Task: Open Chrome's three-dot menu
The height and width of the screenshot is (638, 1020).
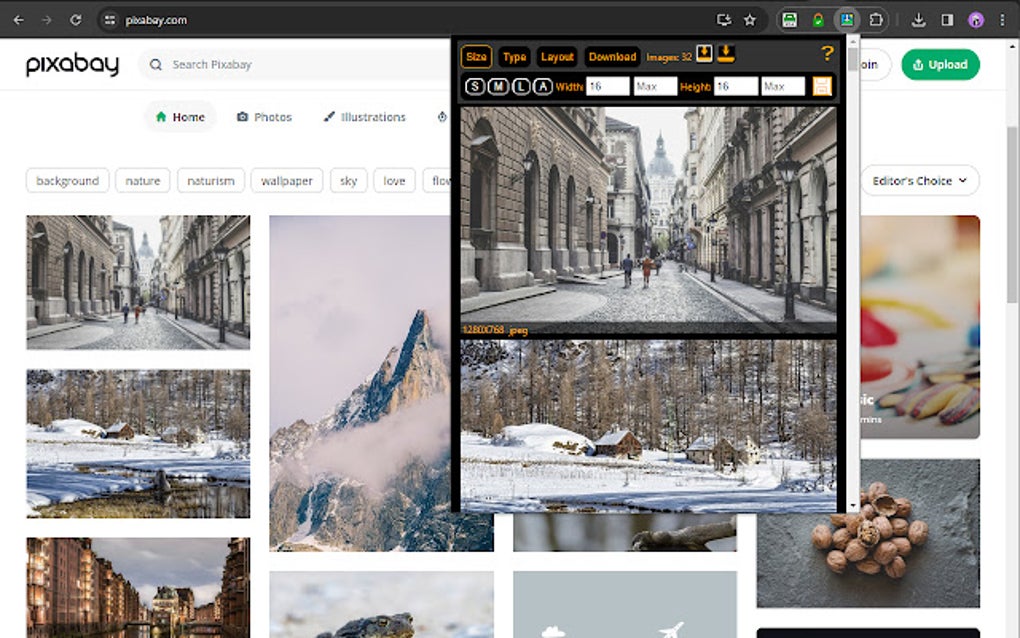Action: click(1003, 19)
